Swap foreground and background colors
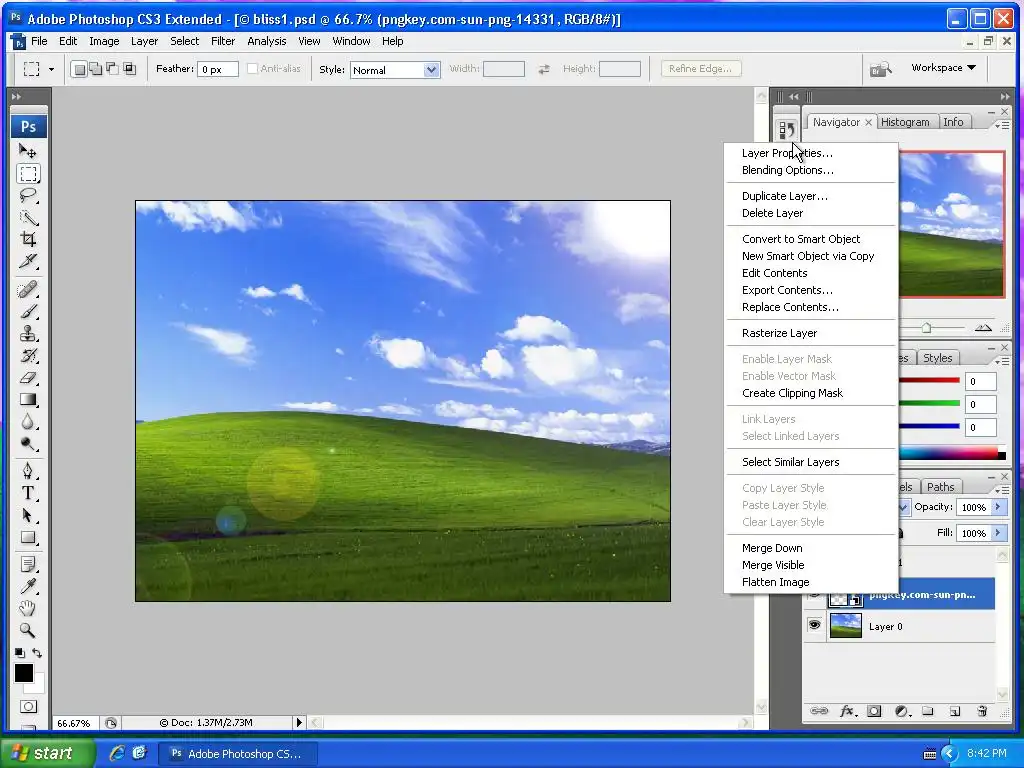1024x768 pixels. 37,652
